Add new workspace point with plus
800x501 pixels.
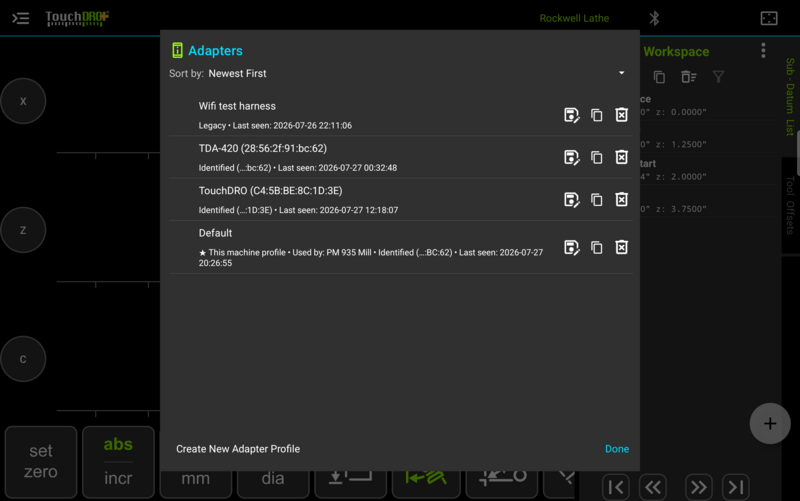point(770,423)
